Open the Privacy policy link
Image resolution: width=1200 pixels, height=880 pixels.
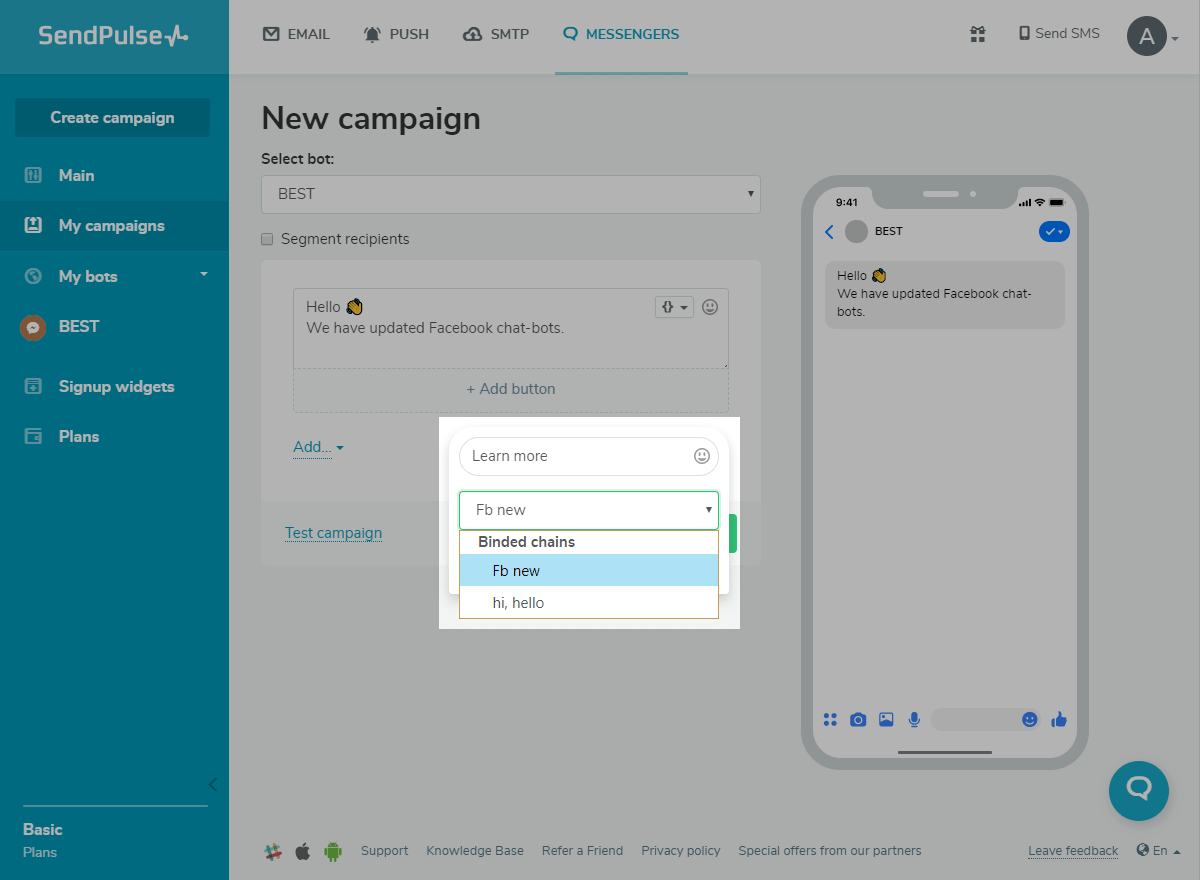click(x=681, y=851)
